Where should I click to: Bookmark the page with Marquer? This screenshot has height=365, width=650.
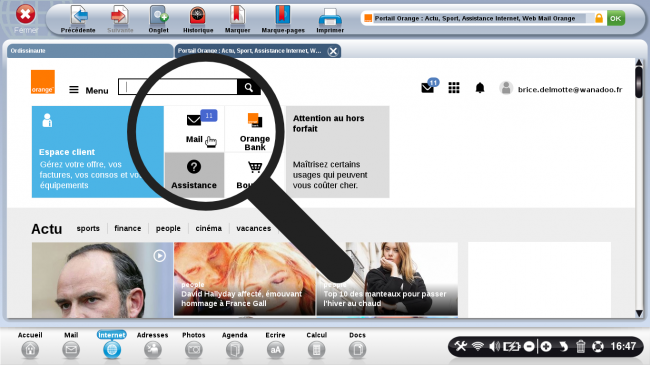[x=237, y=20]
